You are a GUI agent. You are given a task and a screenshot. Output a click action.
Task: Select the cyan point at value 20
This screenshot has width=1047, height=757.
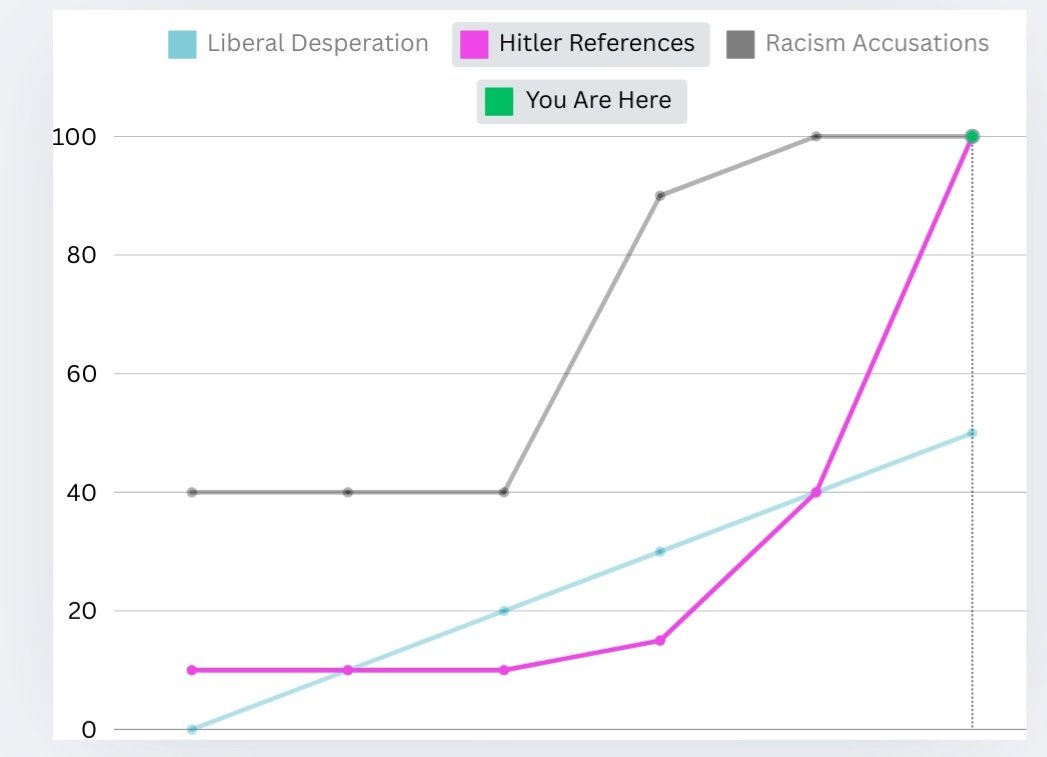coord(503,610)
